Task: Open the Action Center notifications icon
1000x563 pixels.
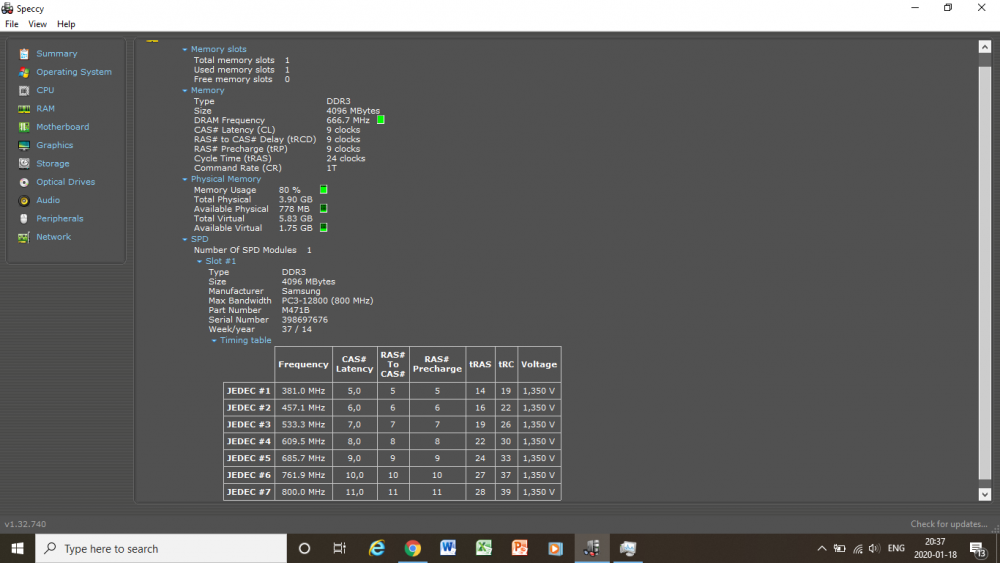Action: pos(978,548)
